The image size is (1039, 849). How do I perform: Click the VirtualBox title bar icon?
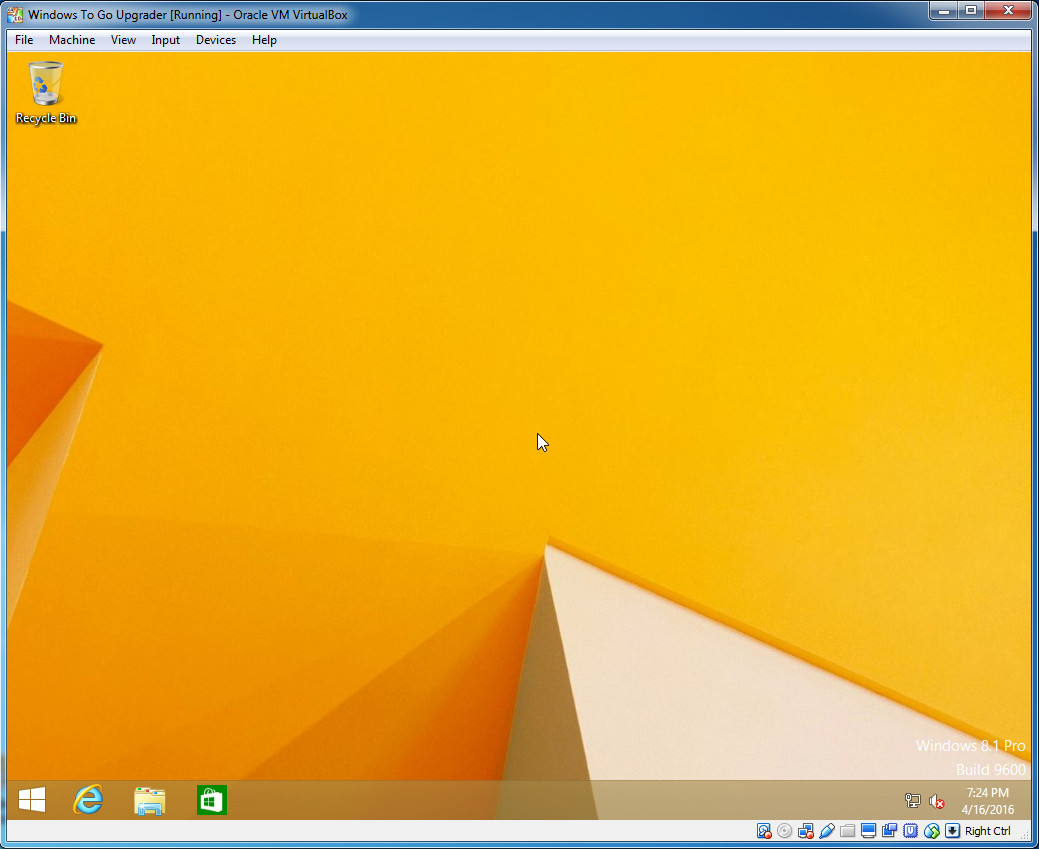coord(15,14)
